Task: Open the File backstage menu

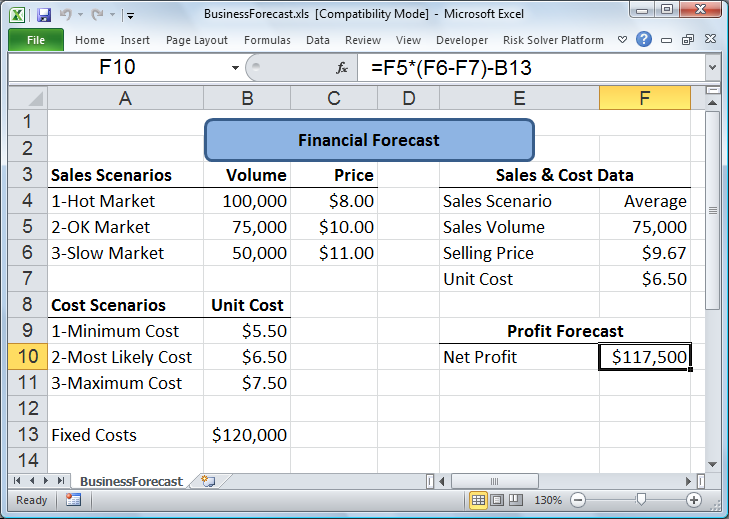Action: point(36,40)
